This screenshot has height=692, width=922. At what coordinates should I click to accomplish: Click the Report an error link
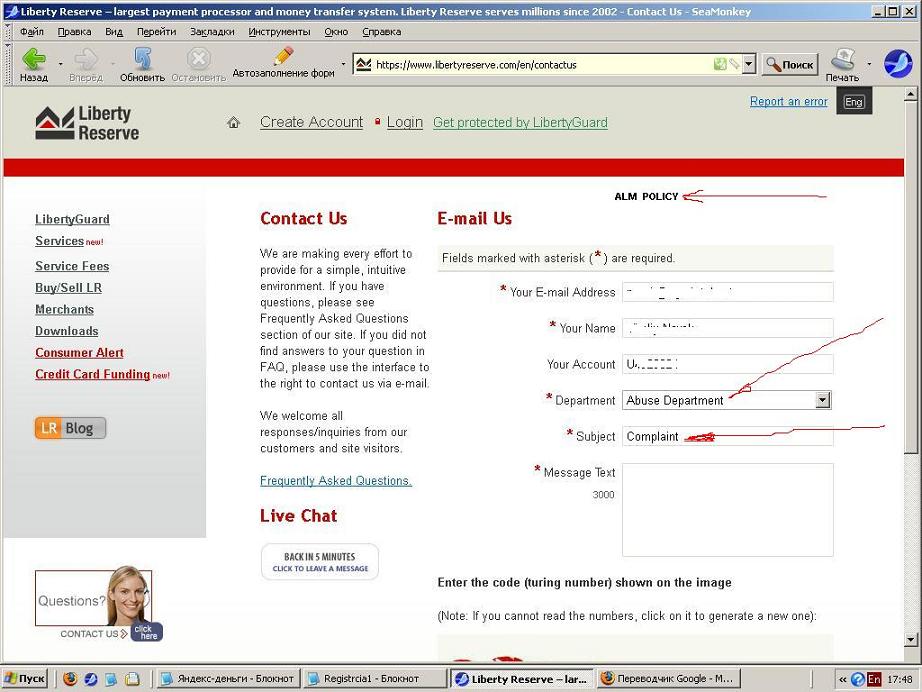pos(789,102)
